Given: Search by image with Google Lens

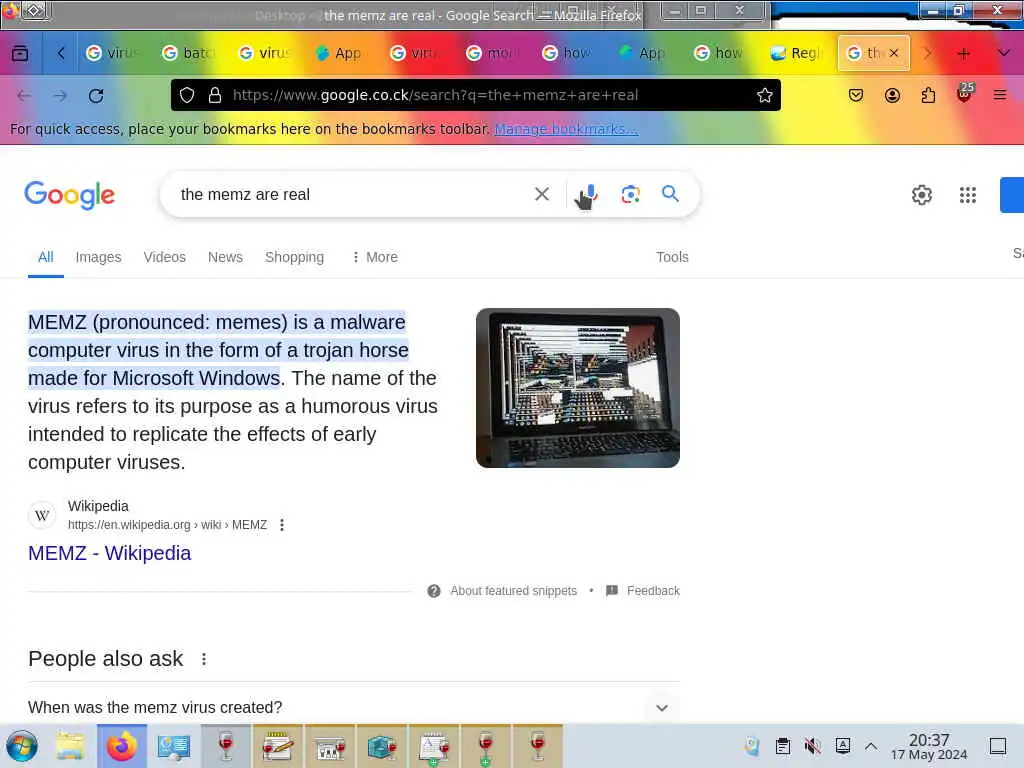Looking at the screenshot, I should 630,194.
